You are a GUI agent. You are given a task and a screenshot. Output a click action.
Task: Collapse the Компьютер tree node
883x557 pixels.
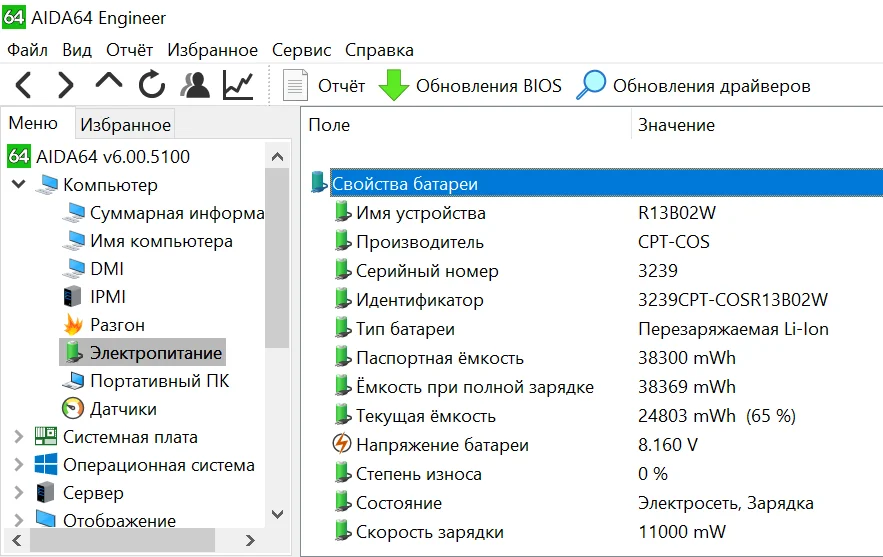(x=19, y=184)
